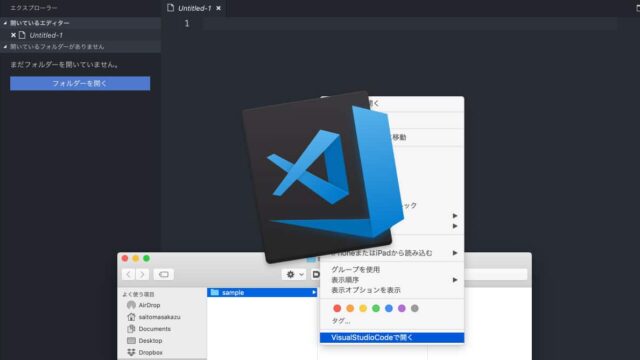Screen dimensions: 640x360
Task: Close the Untitled-1 editor tab
Action: [218, 8]
